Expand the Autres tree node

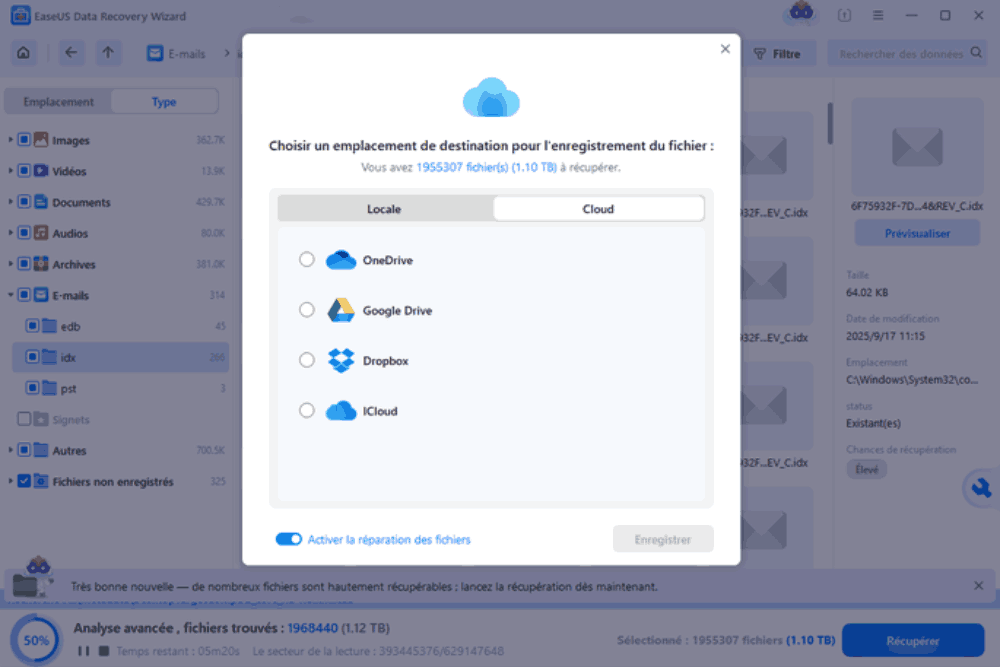pos(10,450)
